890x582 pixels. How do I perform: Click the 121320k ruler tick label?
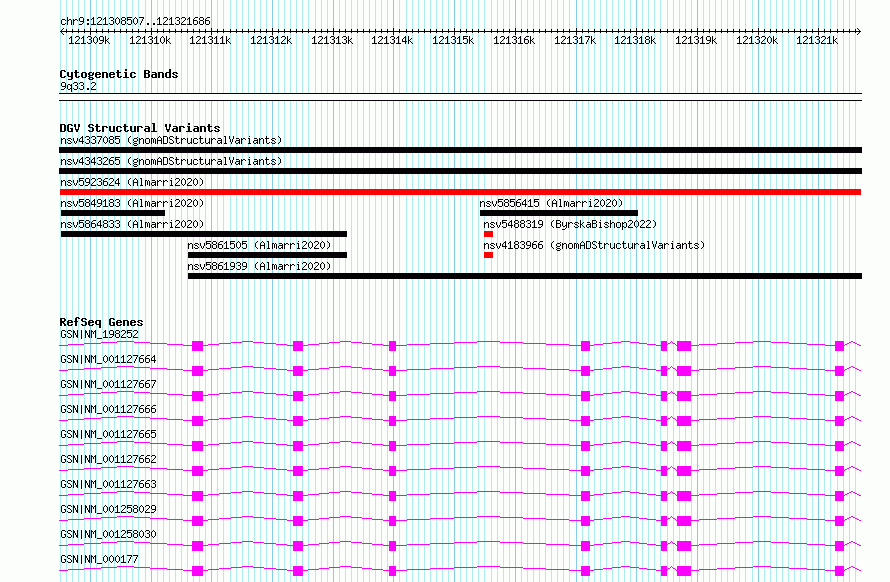coord(757,40)
